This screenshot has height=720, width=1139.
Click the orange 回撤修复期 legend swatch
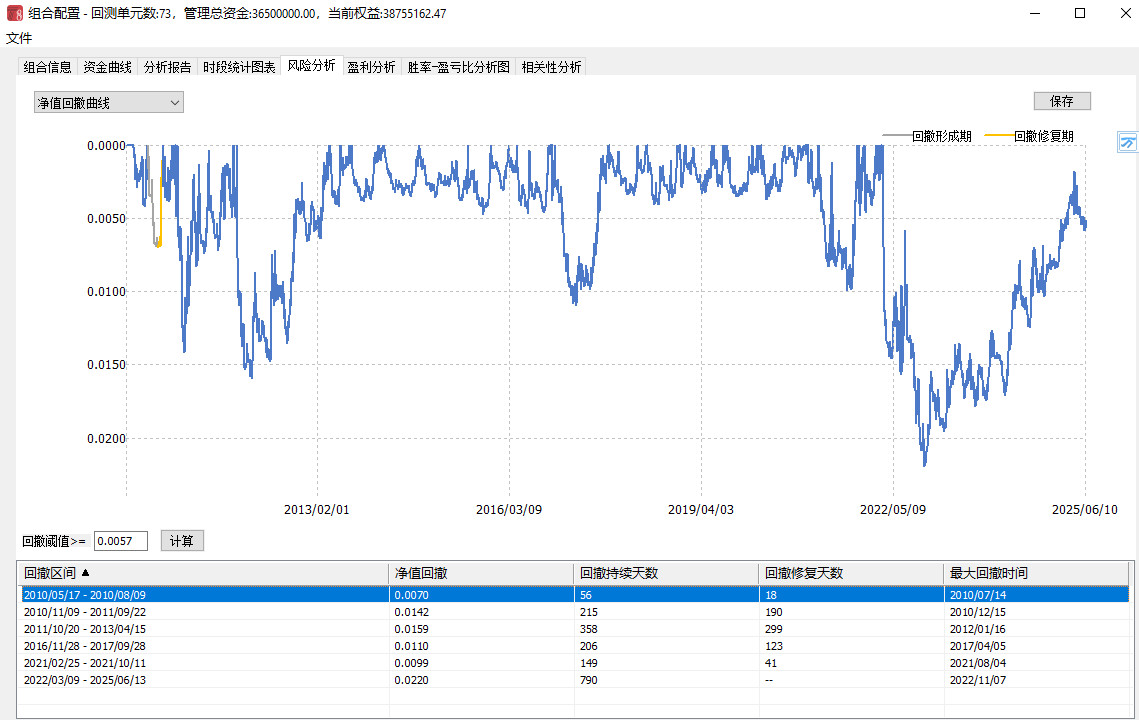point(998,136)
